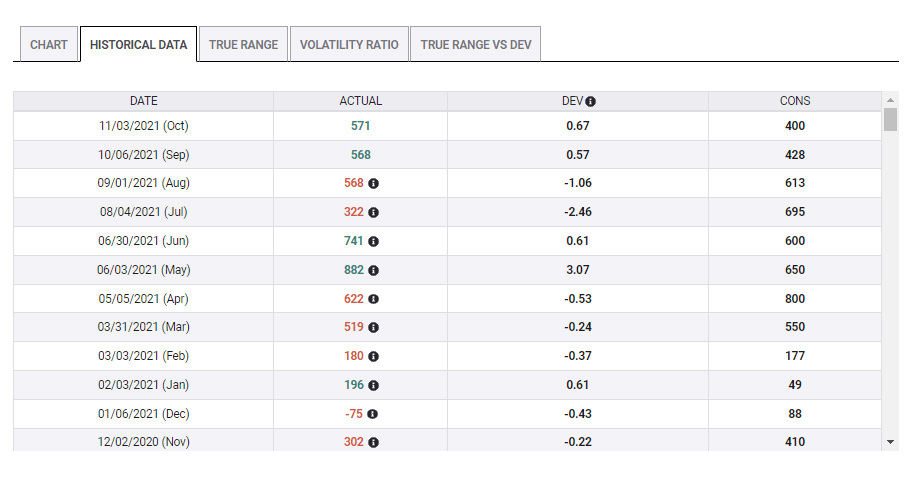Select the Volatility Ratio tab

point(349,45)
